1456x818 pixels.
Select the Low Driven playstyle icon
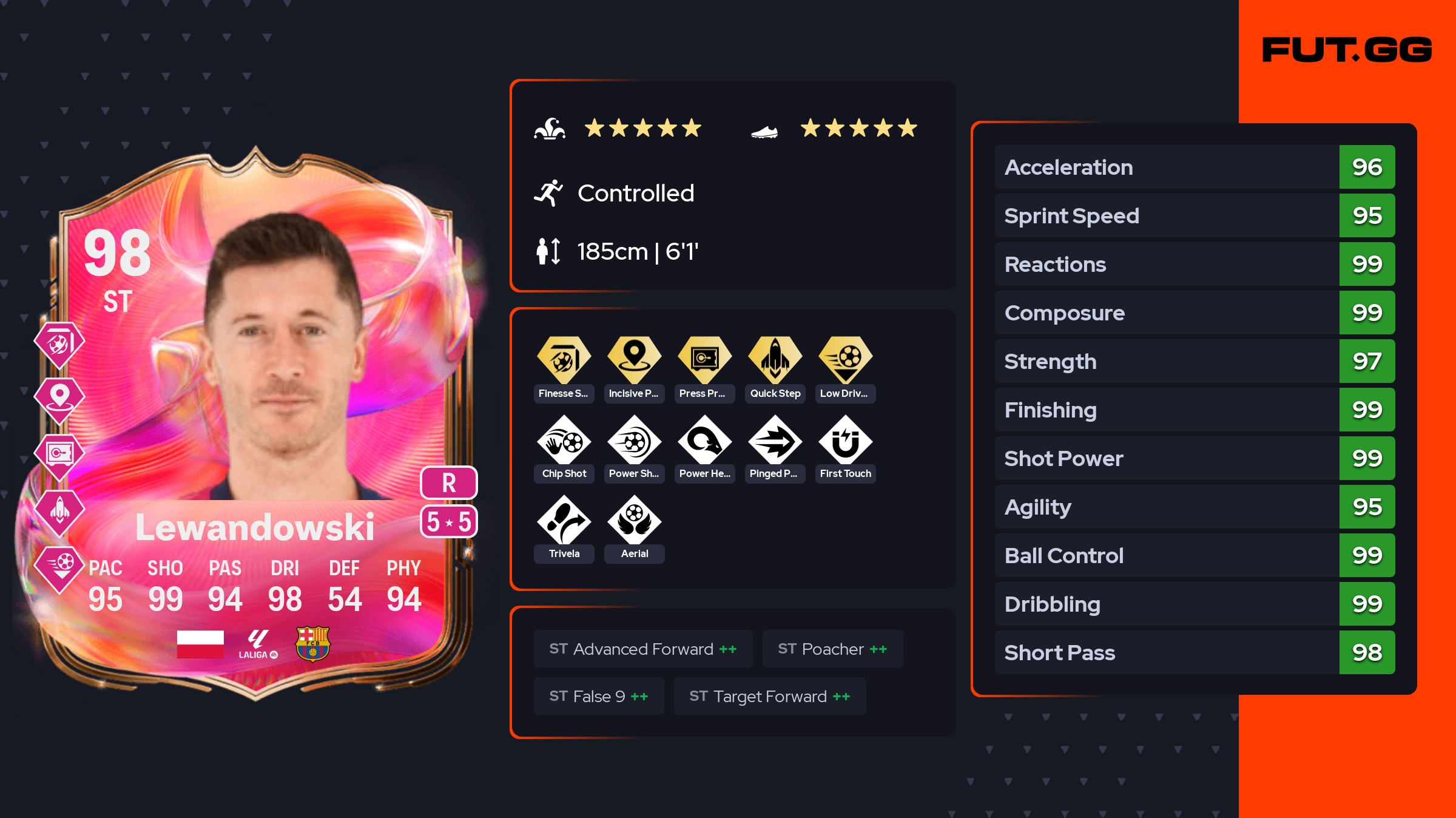click(x=845, y=360)
